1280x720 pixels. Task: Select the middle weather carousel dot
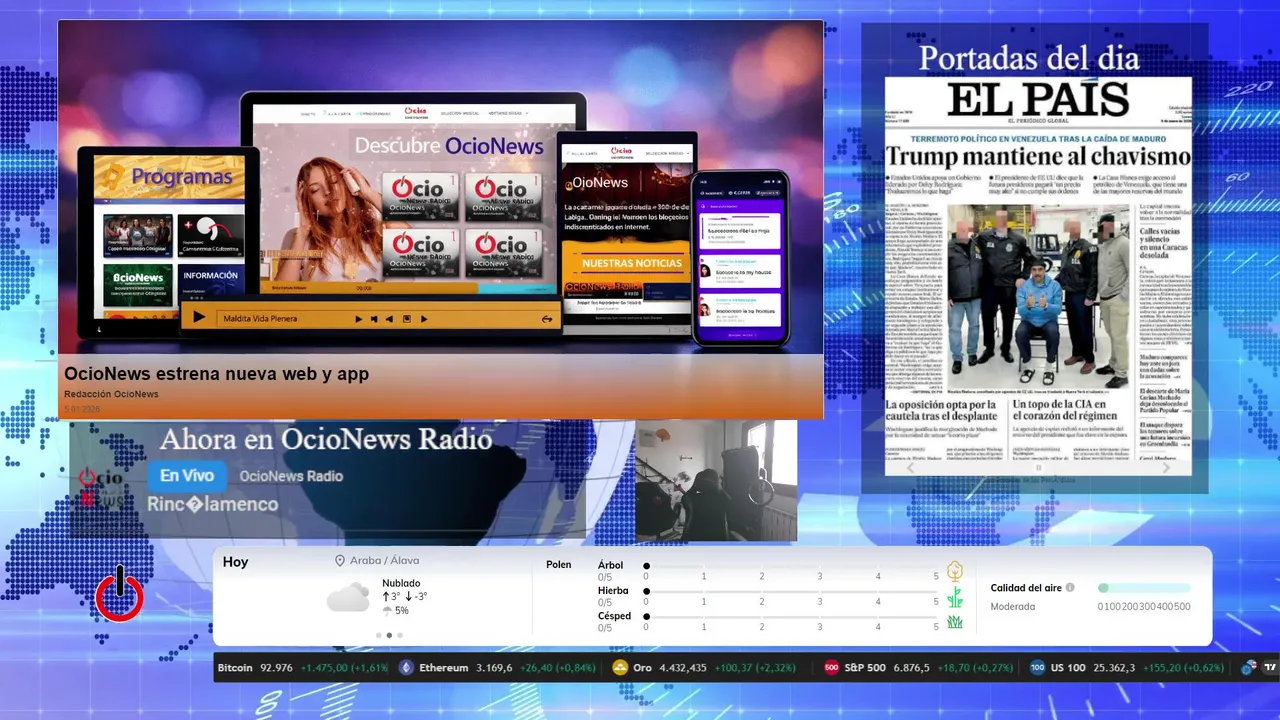[x=389, y=635]
